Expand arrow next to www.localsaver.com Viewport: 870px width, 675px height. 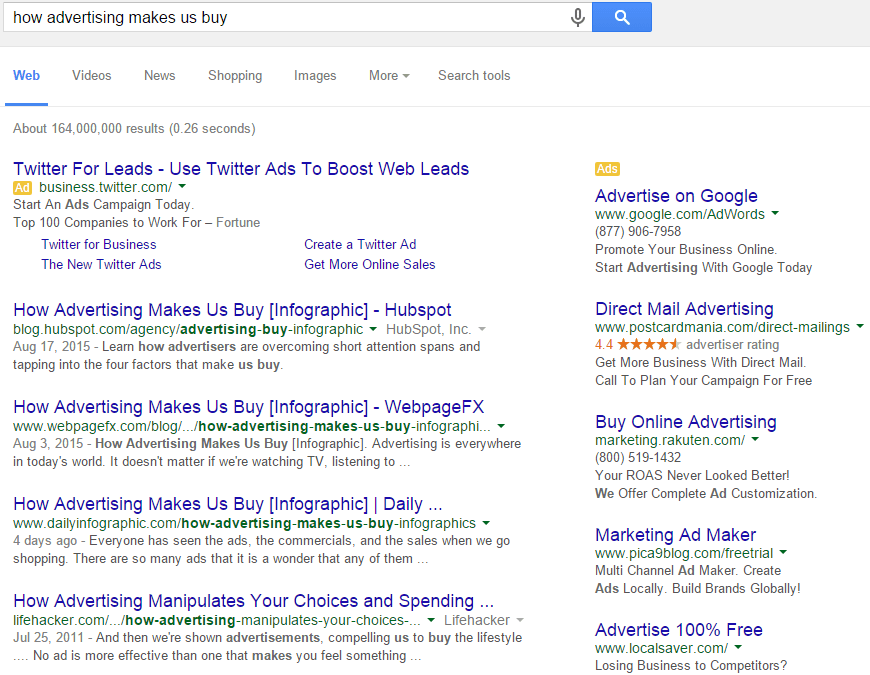pos(738,647)
